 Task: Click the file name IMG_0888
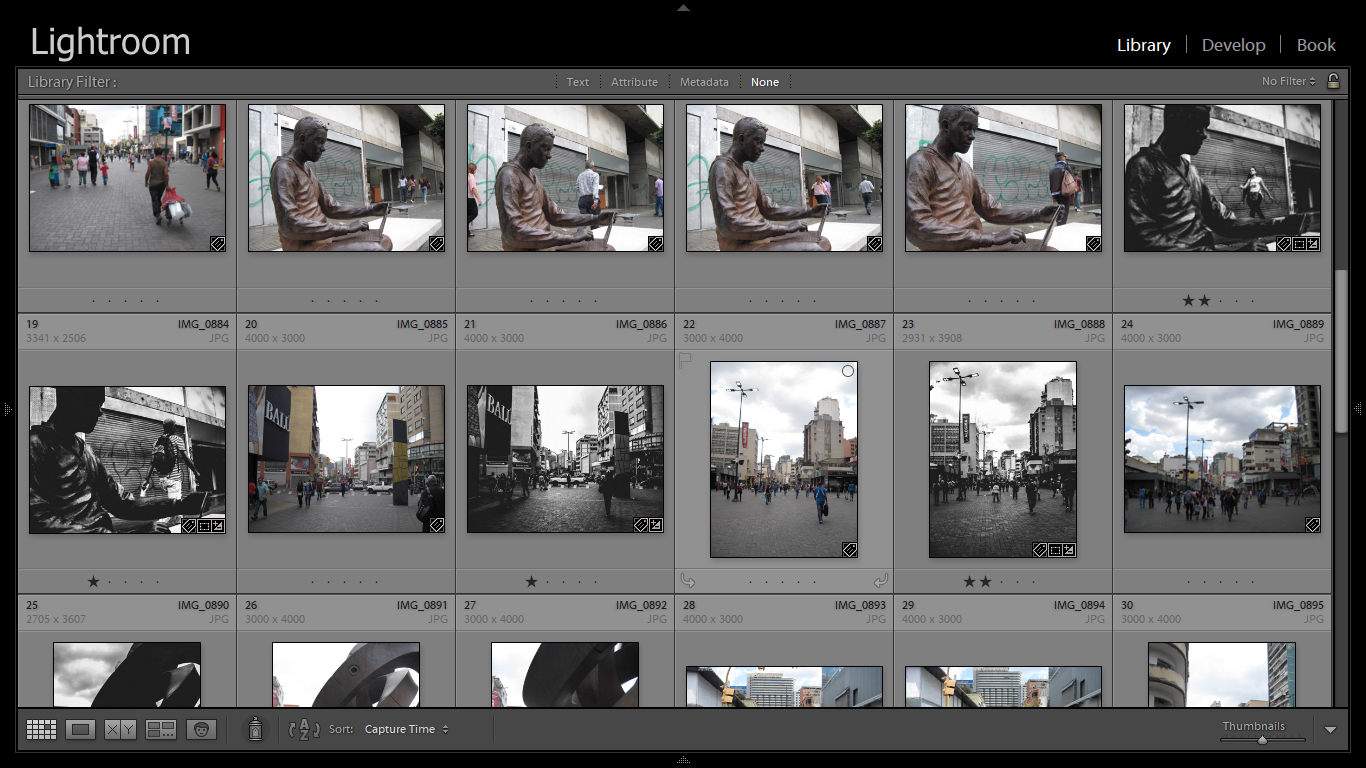(1079, 324)
